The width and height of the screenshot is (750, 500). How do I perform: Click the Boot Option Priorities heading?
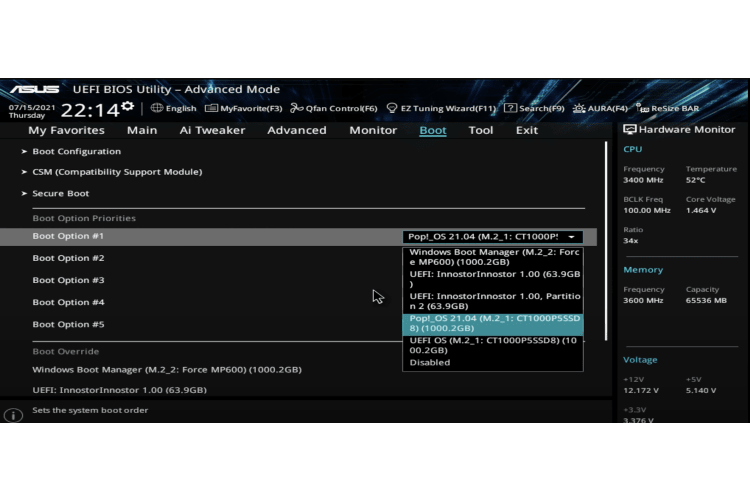coord(84,218)
